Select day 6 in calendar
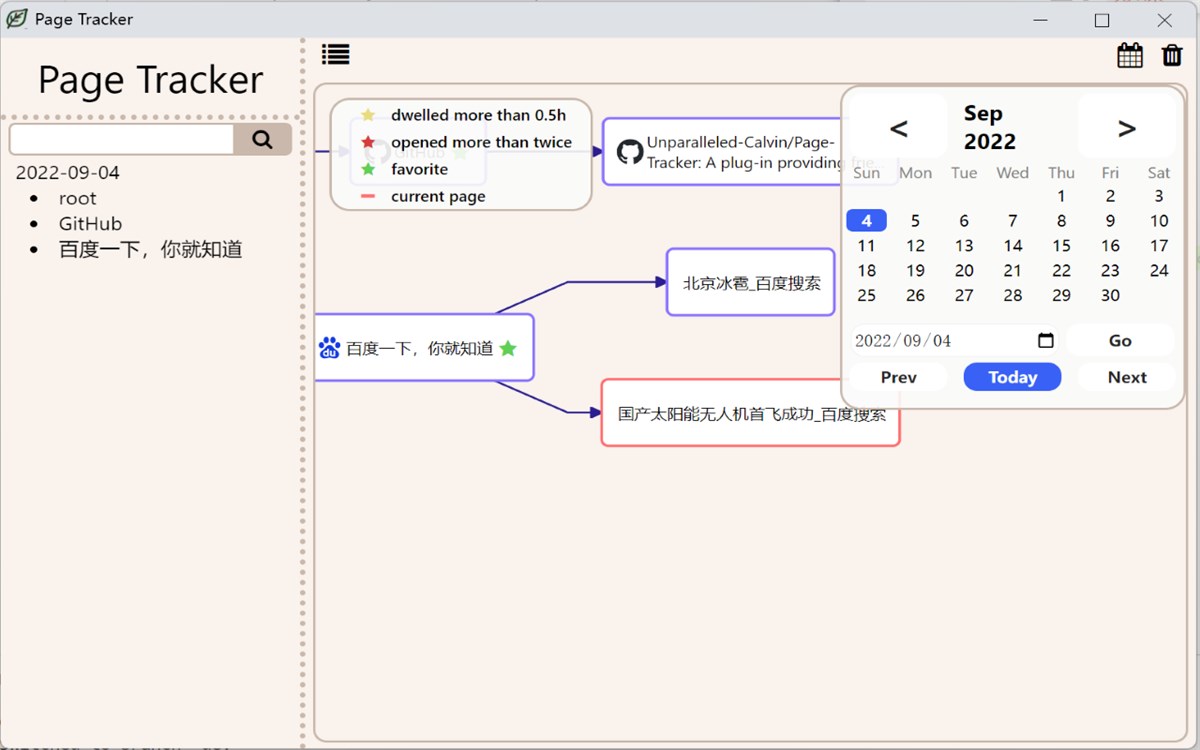This screenshot has height=750, width=1200. pyautogui.click(x=964, y=221)
